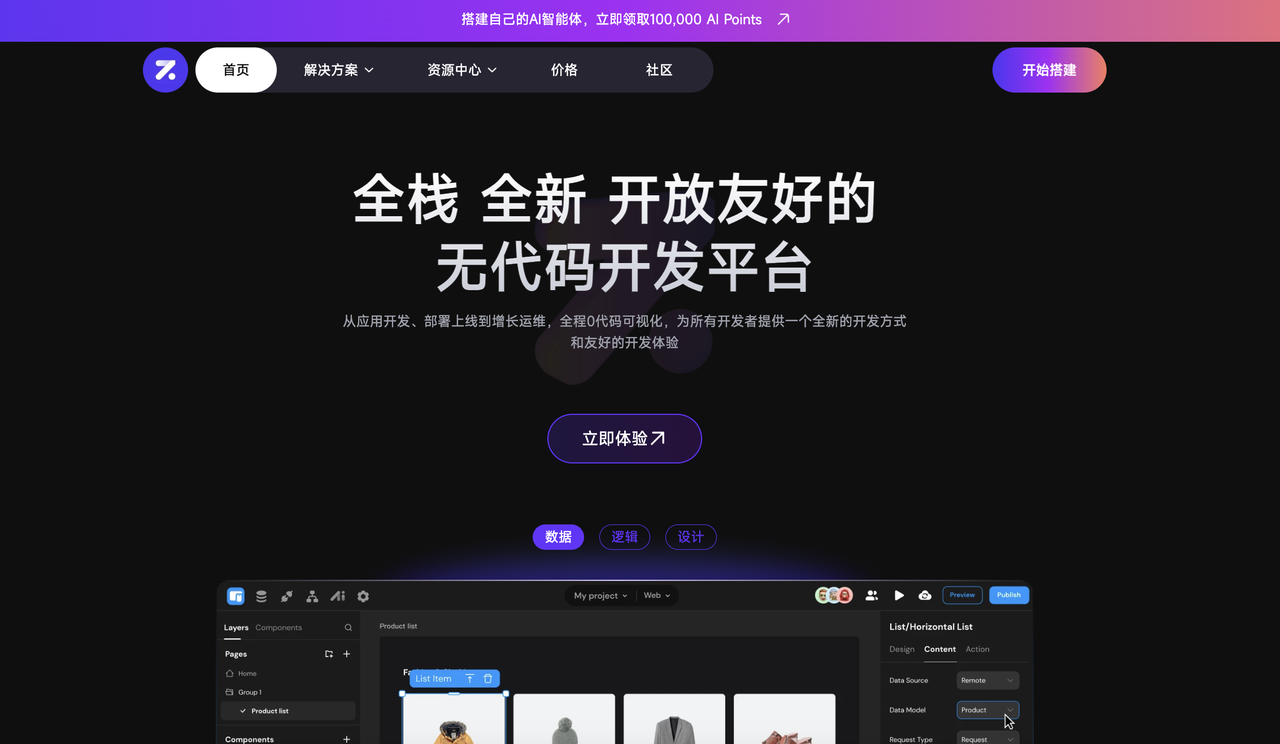Click the purple Z logo in navigation
The height and width of the screenshot is (744, 1280).
(165, 70)
